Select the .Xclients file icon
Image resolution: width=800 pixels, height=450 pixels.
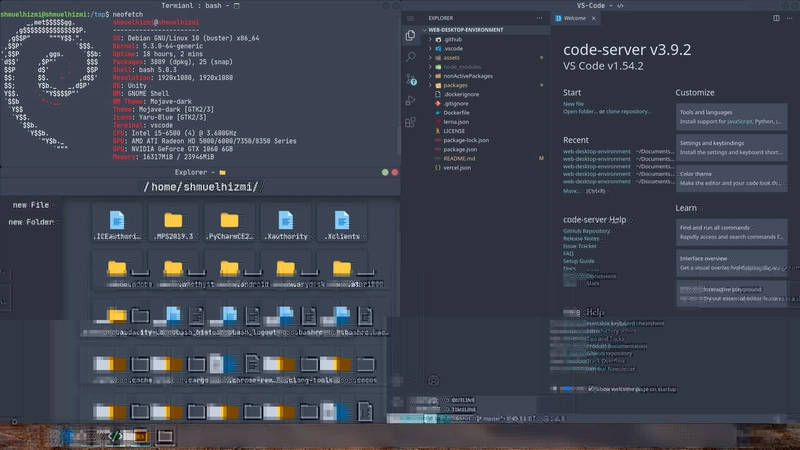point(342,221)
